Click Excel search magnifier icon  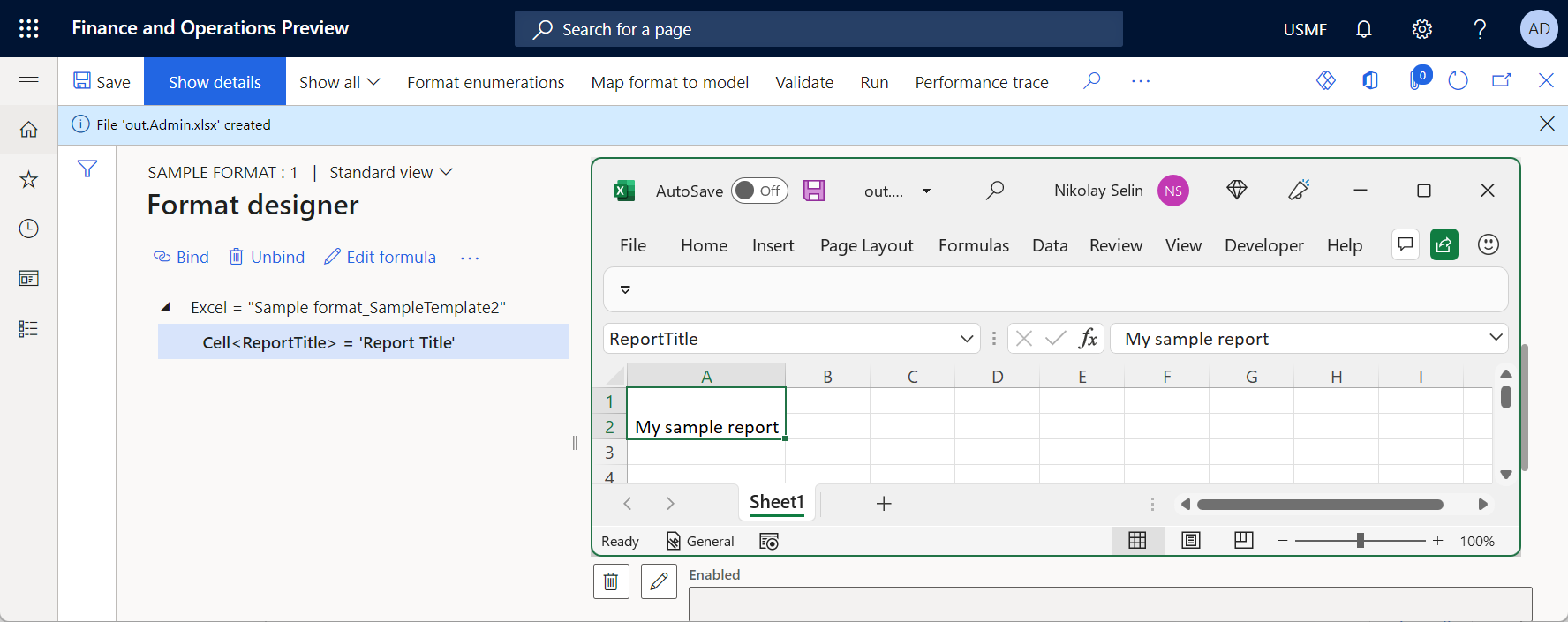point(995,191)
